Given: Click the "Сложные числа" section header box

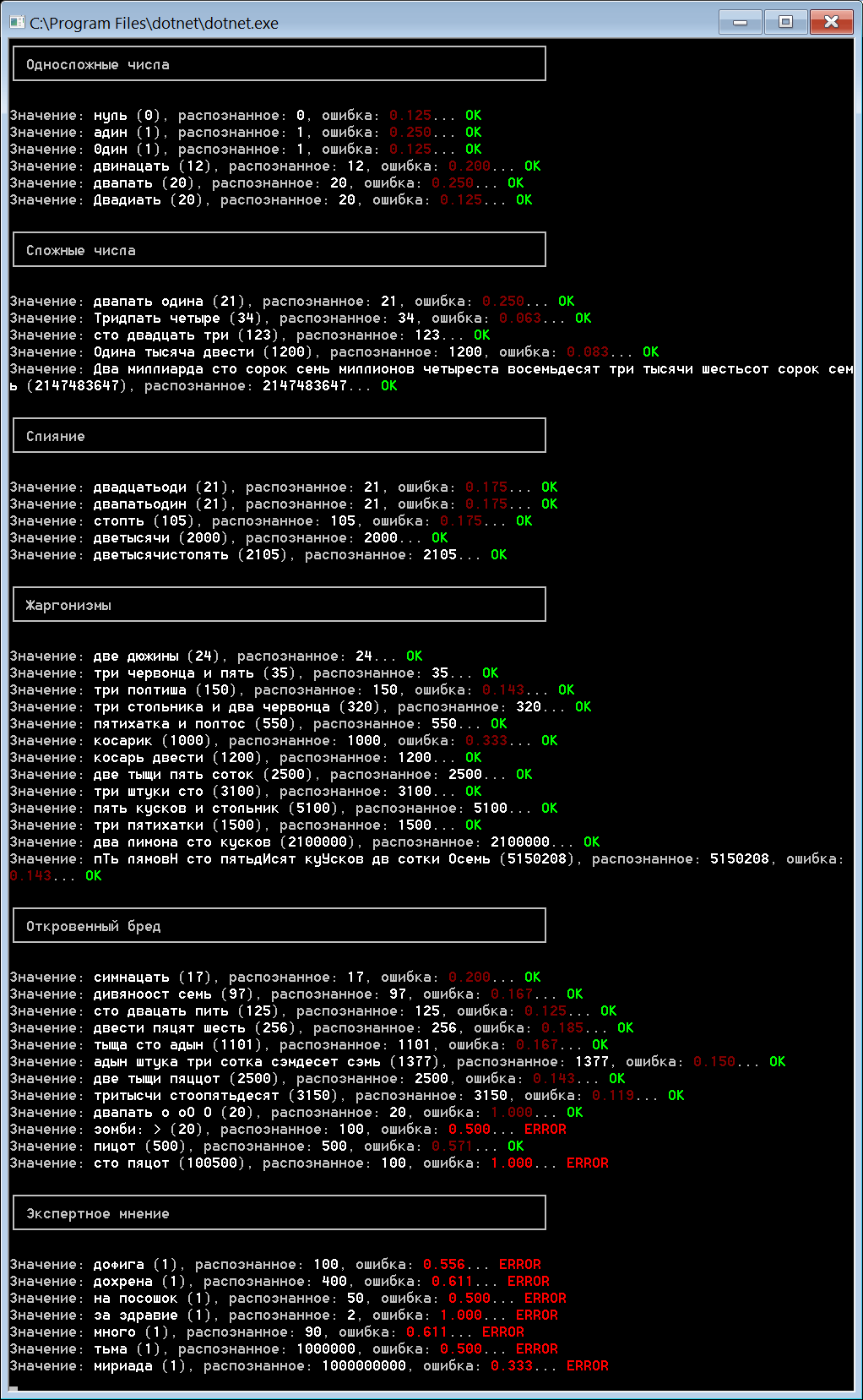Looking at the screenshot, I should [x=279, y=250].
